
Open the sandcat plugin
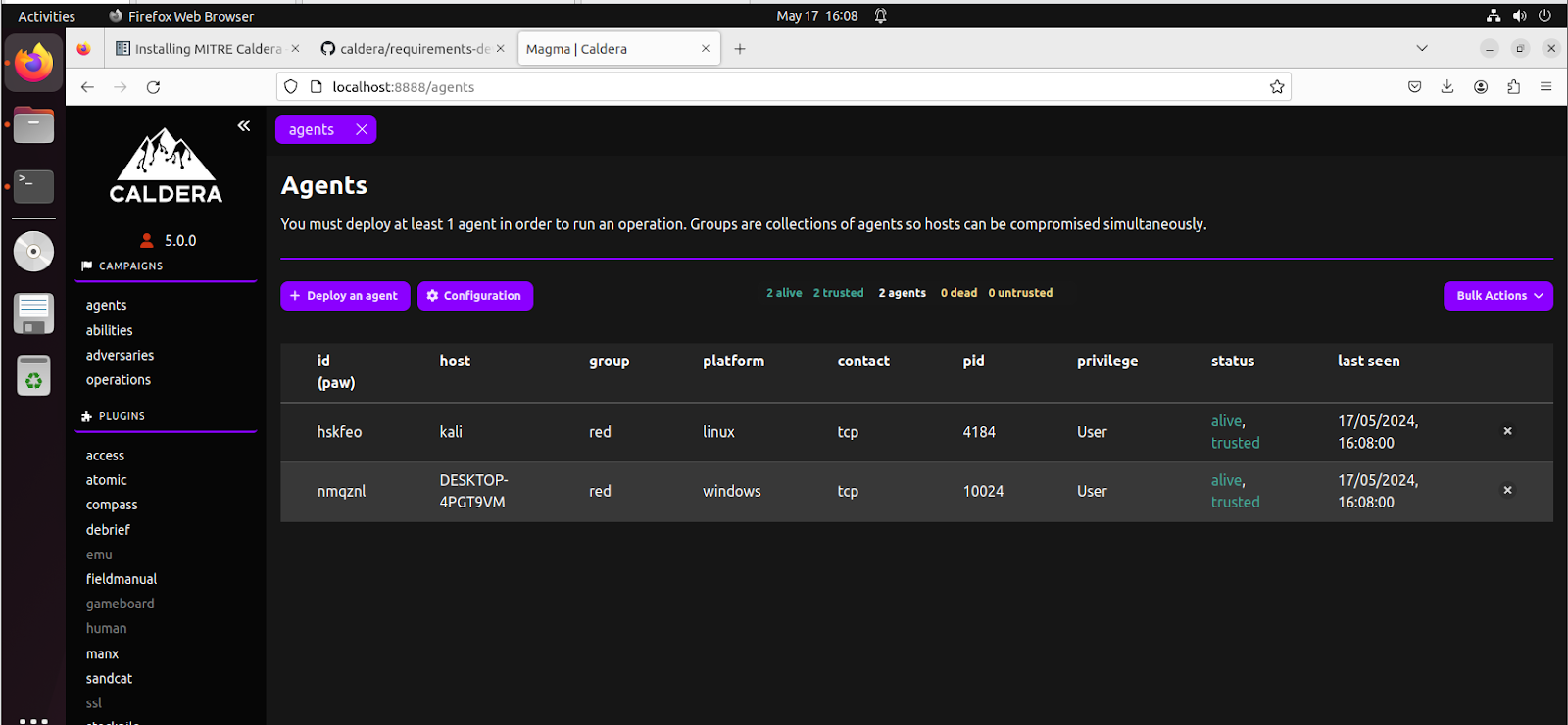[x=109, y=678]
